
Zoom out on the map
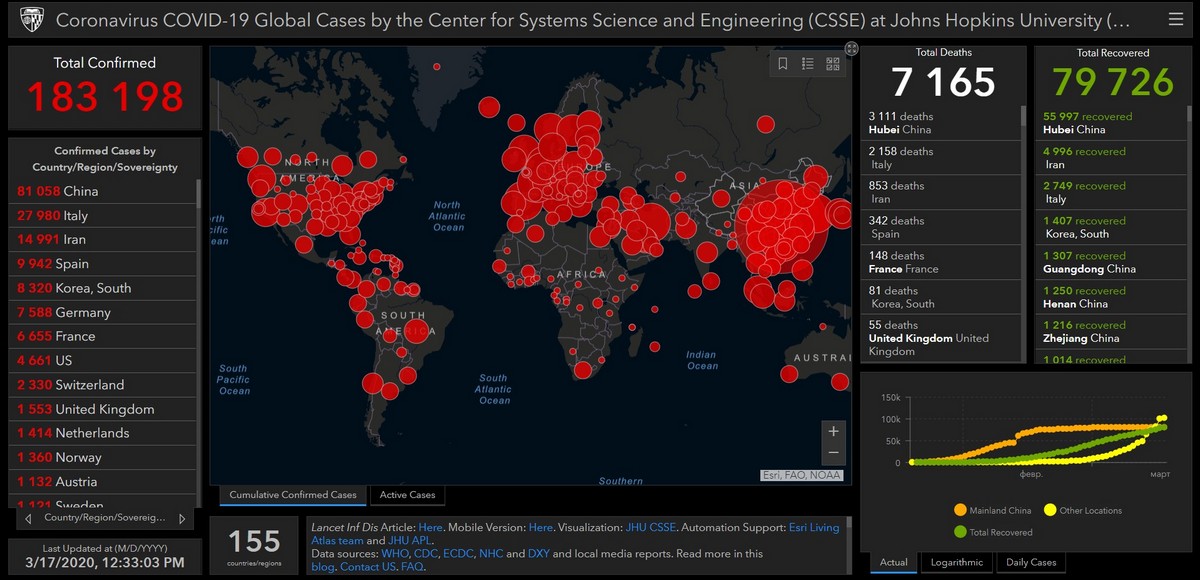[832, 455]
